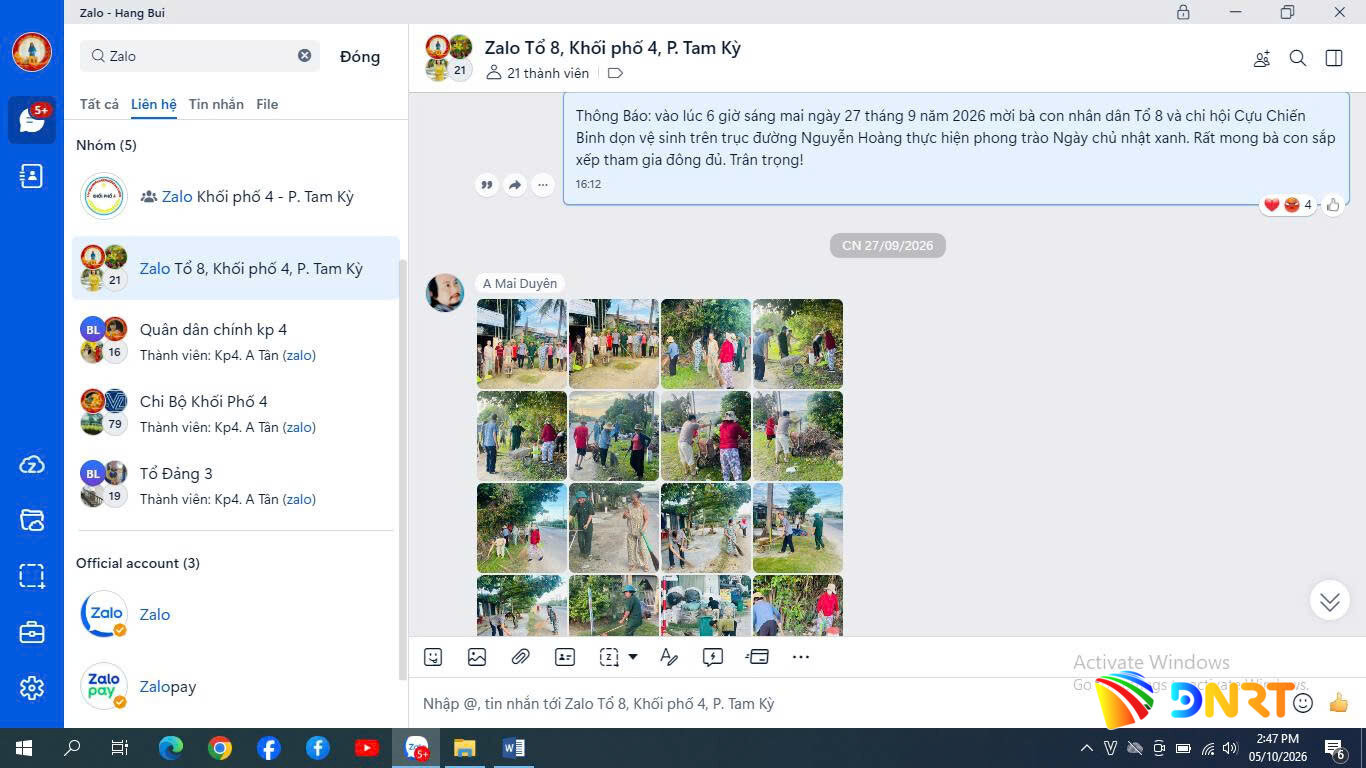1366x768 pixels.
Task: Insert a quick message from toolbar
Action: click(713, 657)
